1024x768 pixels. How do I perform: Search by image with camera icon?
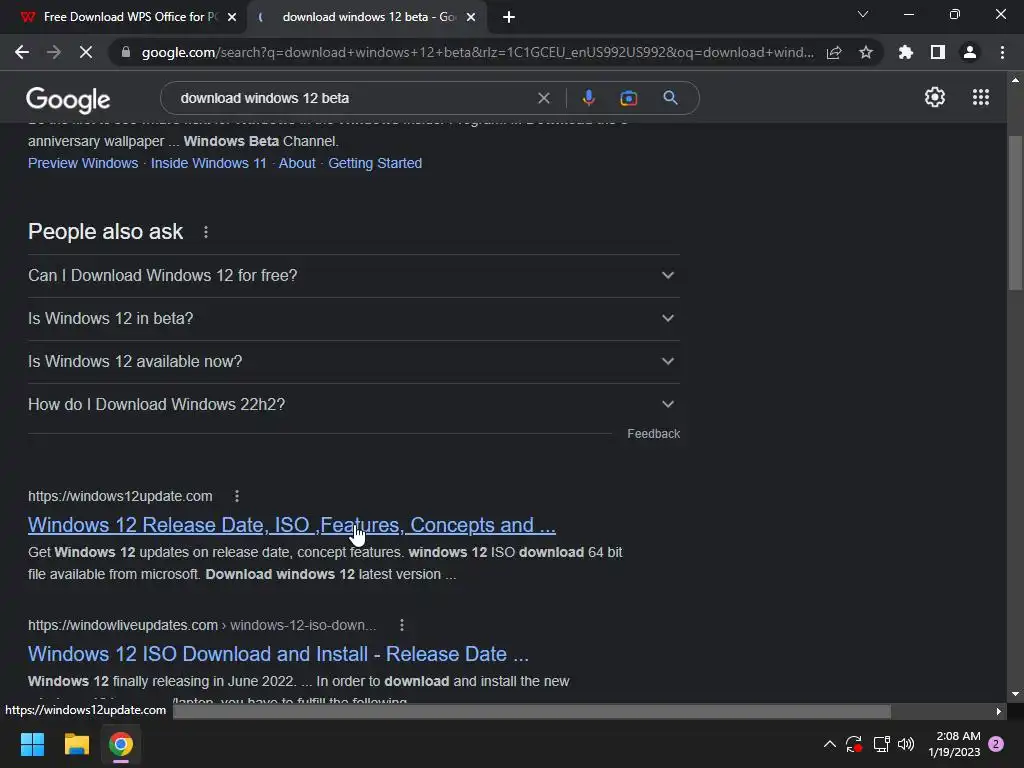click(x=628, y=98)
